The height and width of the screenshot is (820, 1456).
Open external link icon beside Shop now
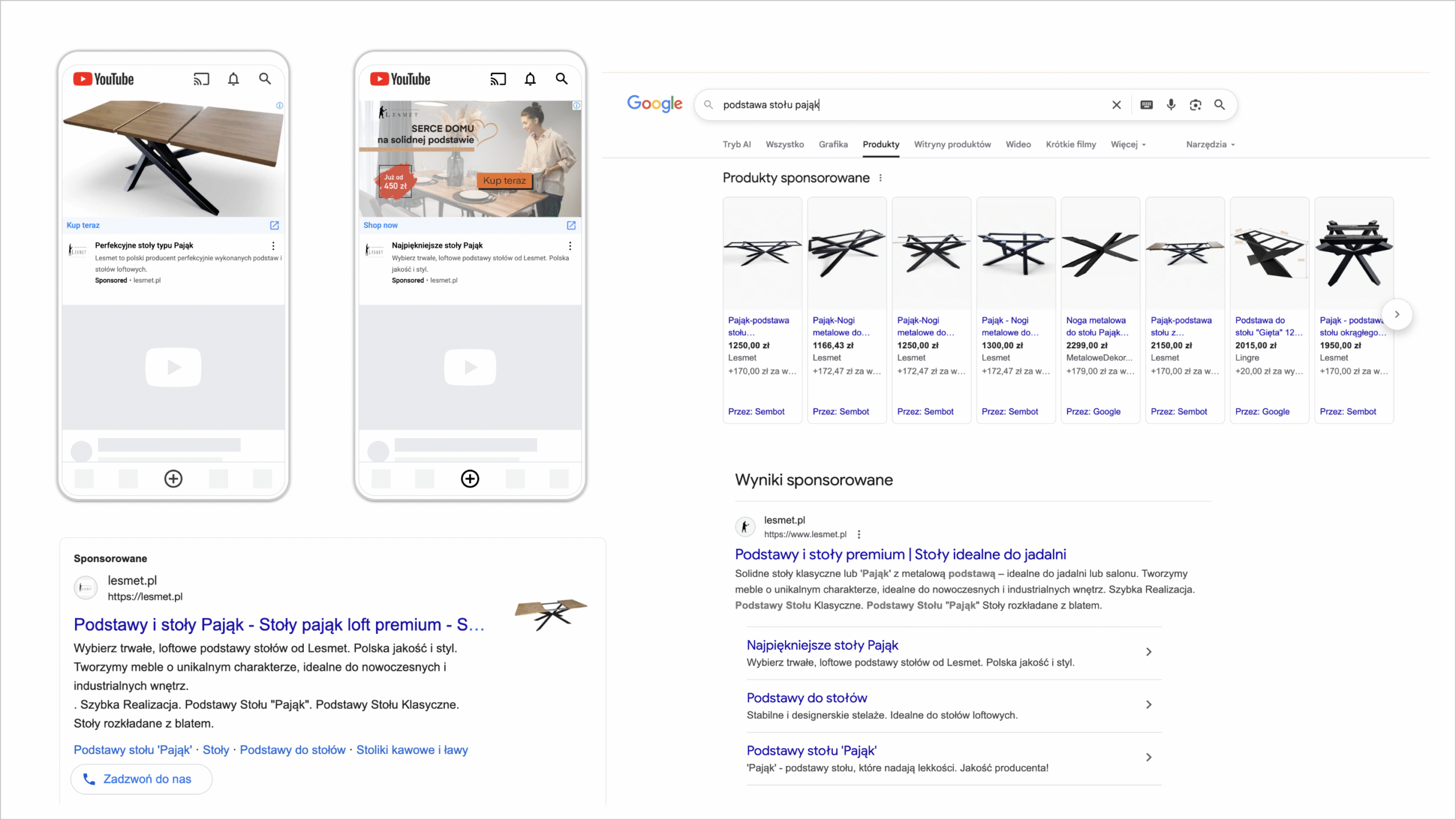pos(571,225)
